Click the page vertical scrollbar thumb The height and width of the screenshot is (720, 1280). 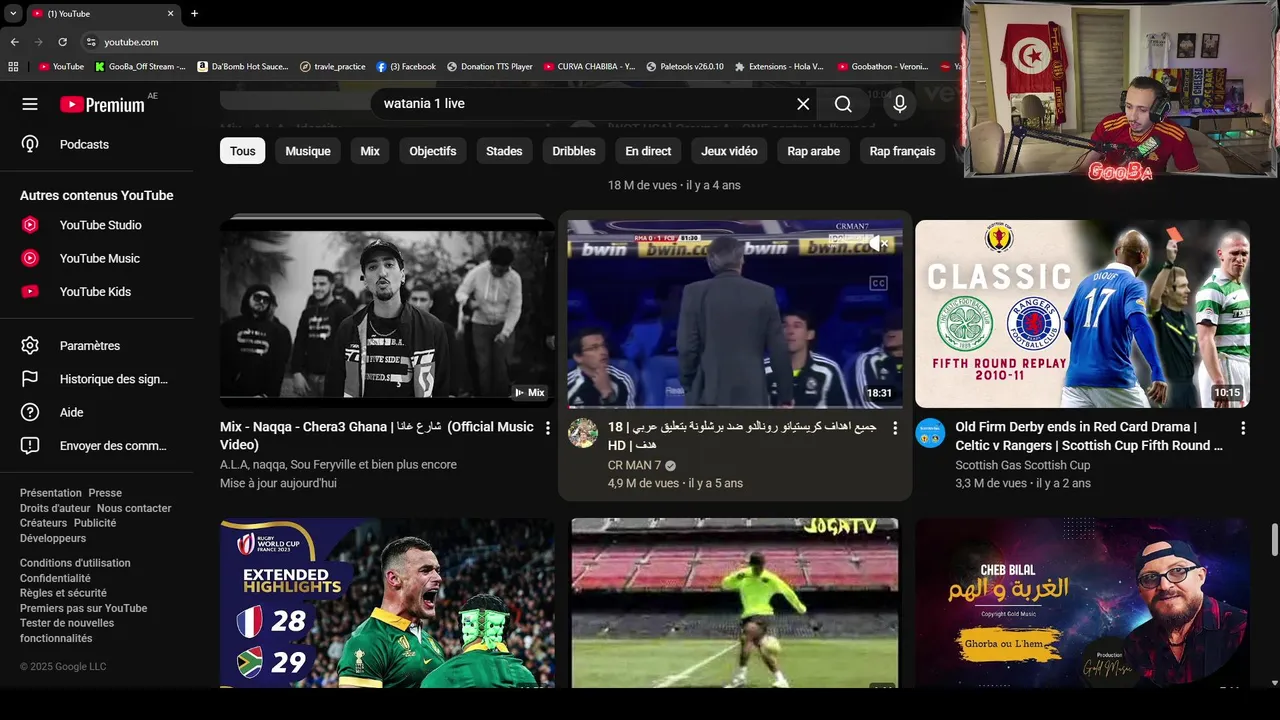(1274, 539)
